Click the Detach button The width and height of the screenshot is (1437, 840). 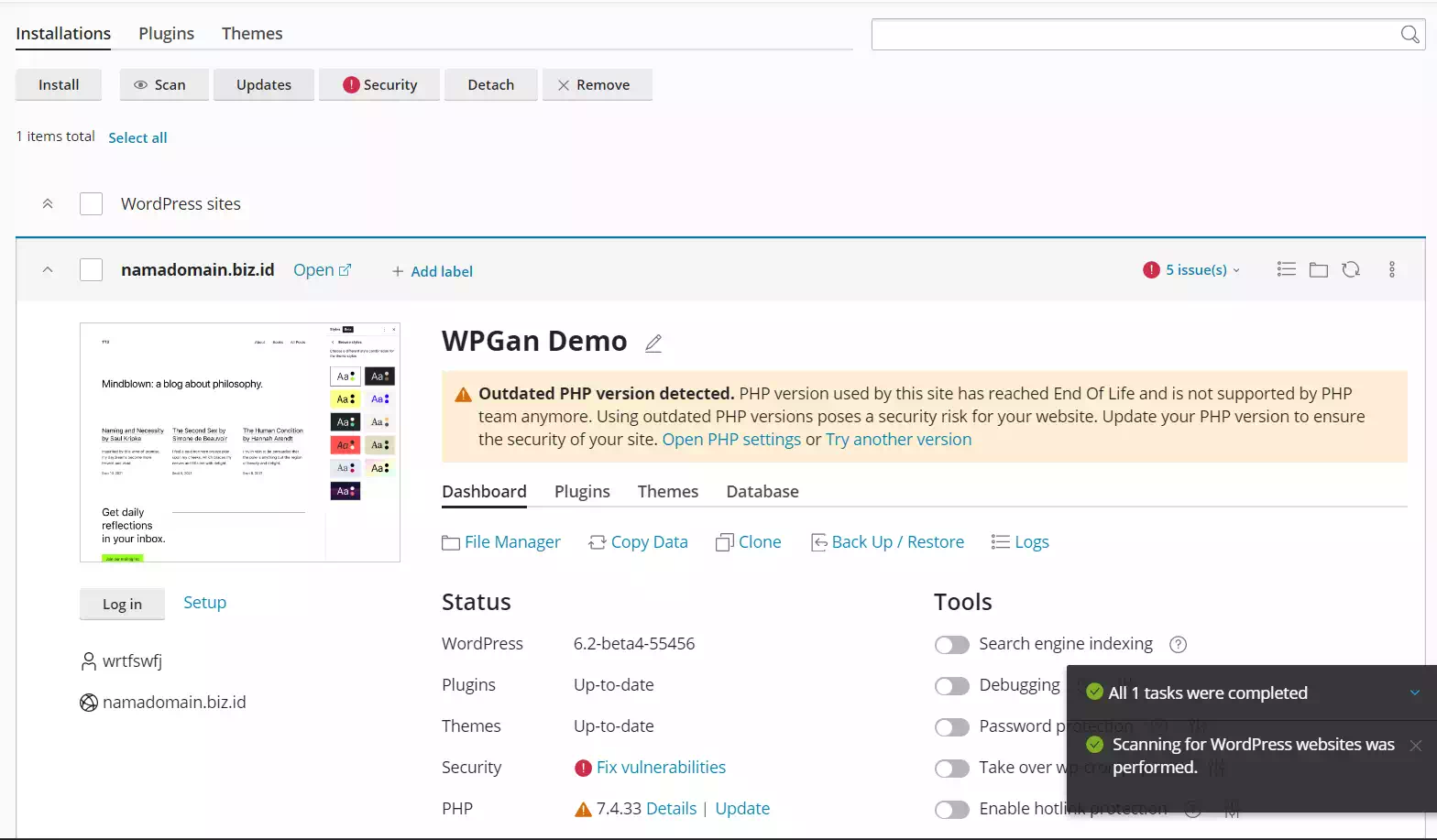(491, 84)
